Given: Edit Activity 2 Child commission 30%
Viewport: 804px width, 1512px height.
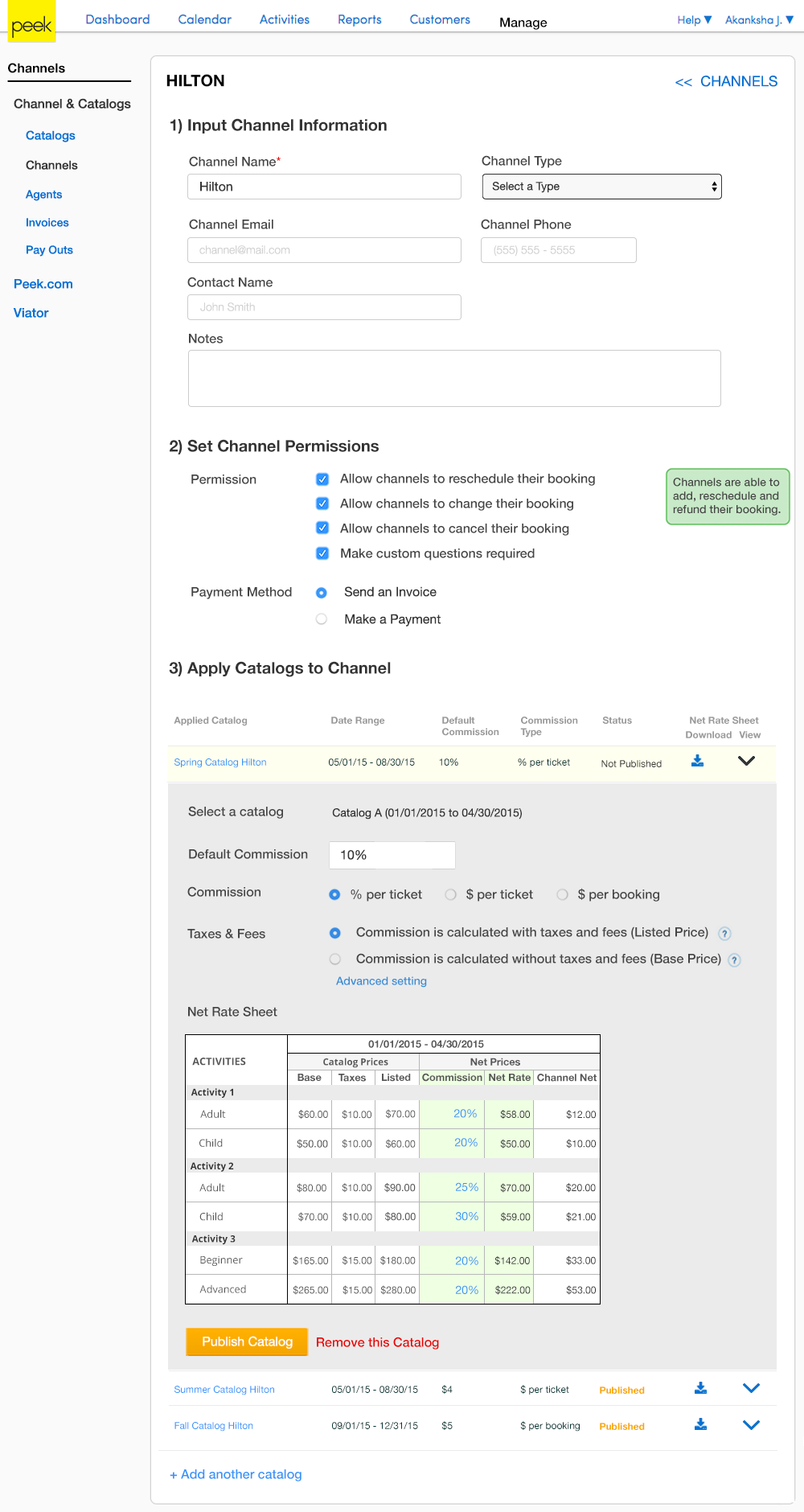Looking at the screenshot, I should (x=466, y=1217).
